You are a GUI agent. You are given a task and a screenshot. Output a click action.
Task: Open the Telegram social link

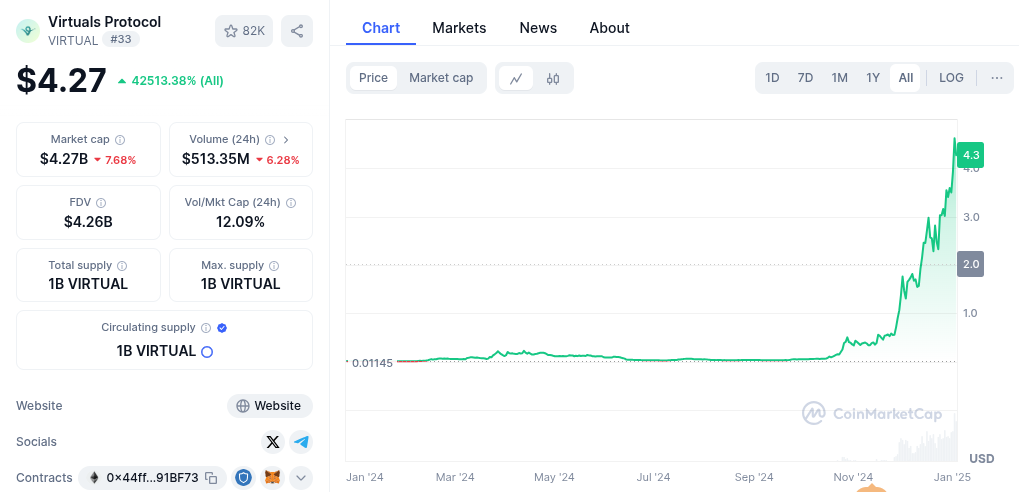[301, 442]
